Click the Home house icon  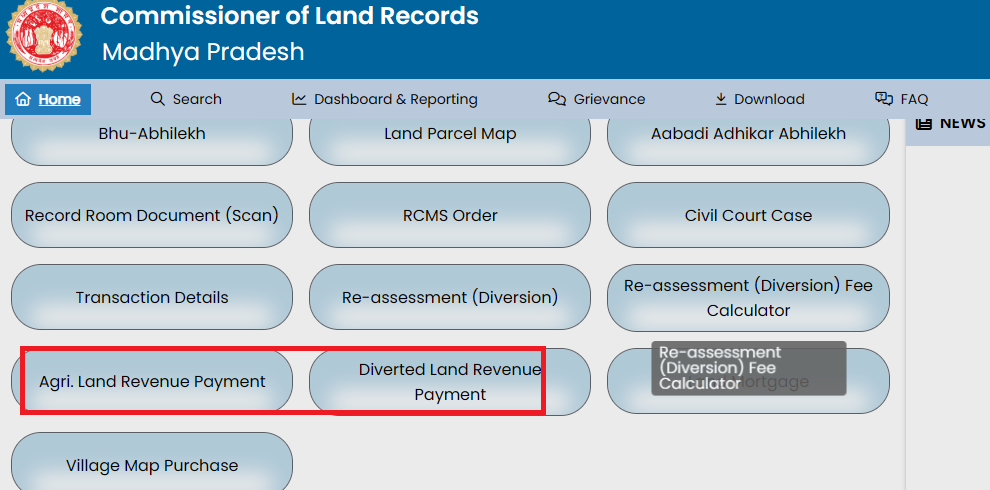pyautogui.click(x=24, y=99)
